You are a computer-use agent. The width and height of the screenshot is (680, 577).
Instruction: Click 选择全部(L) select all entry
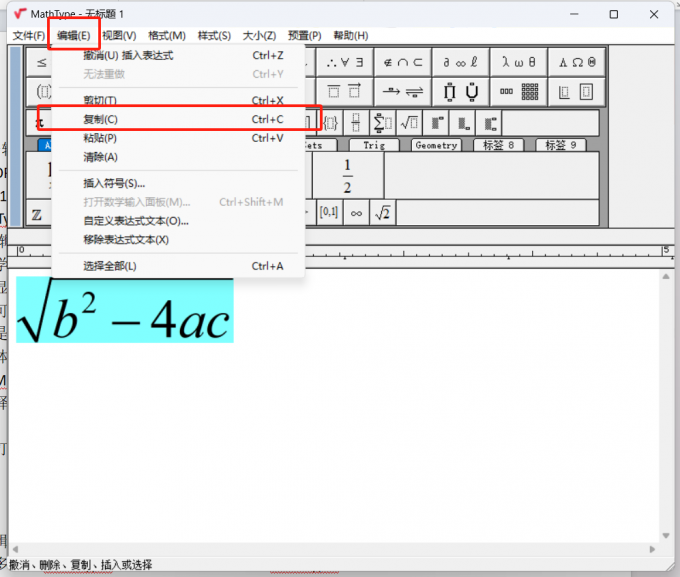(x=110, y=266)
